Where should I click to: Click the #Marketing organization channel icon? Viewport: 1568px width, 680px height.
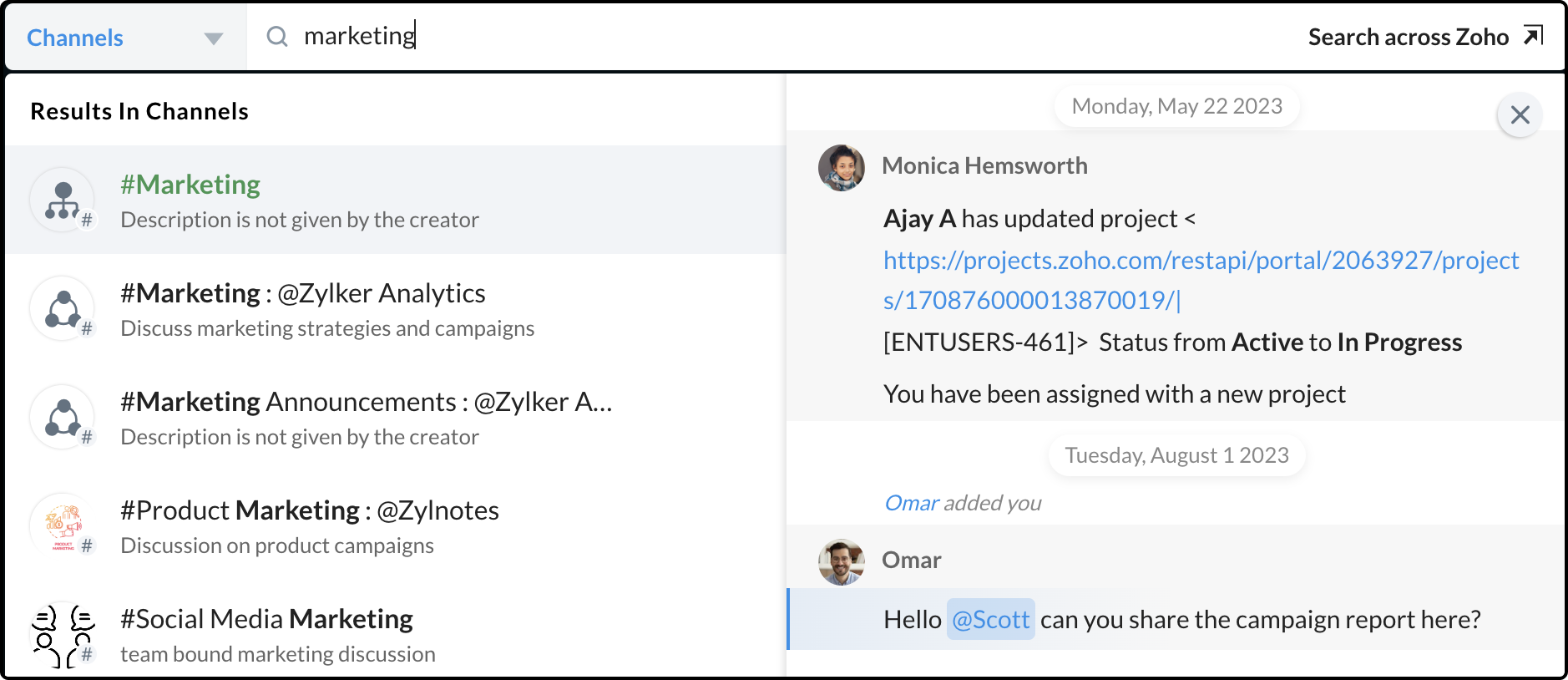pos(63,200)
